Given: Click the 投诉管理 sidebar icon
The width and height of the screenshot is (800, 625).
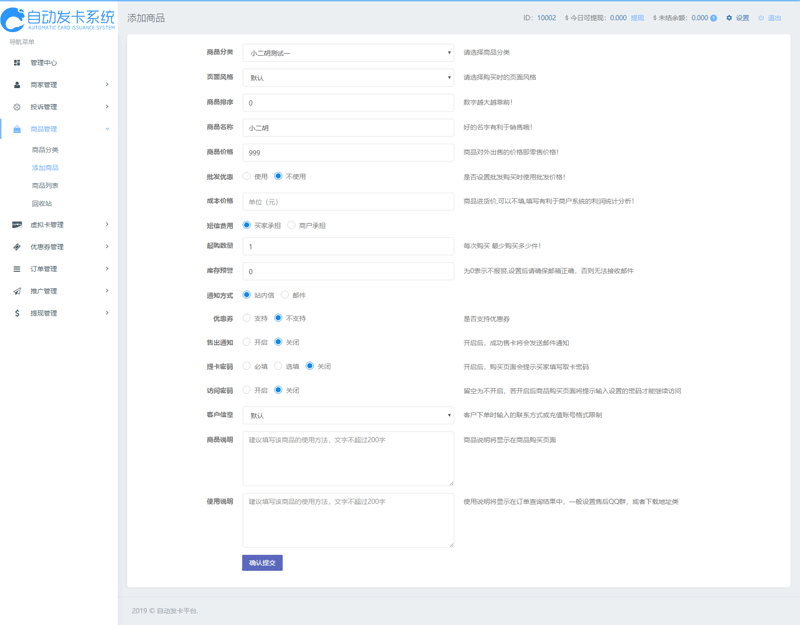Looking at the screenshot, I should [17, 107].
